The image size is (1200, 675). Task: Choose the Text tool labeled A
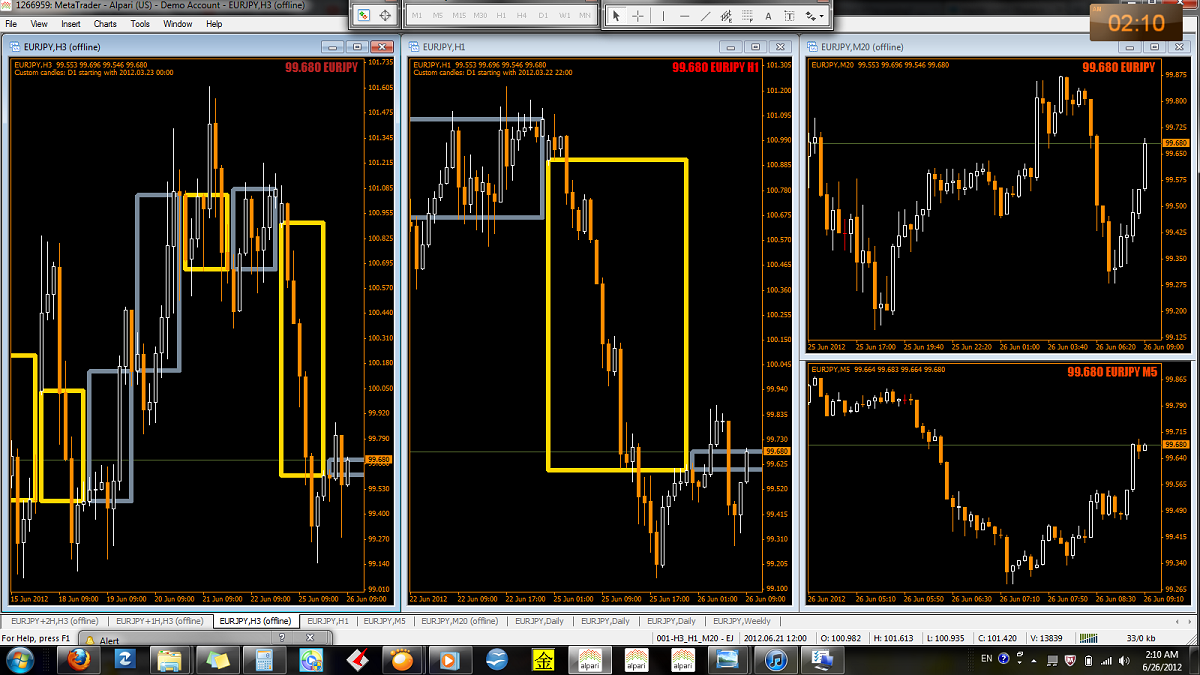pos(768,16)
